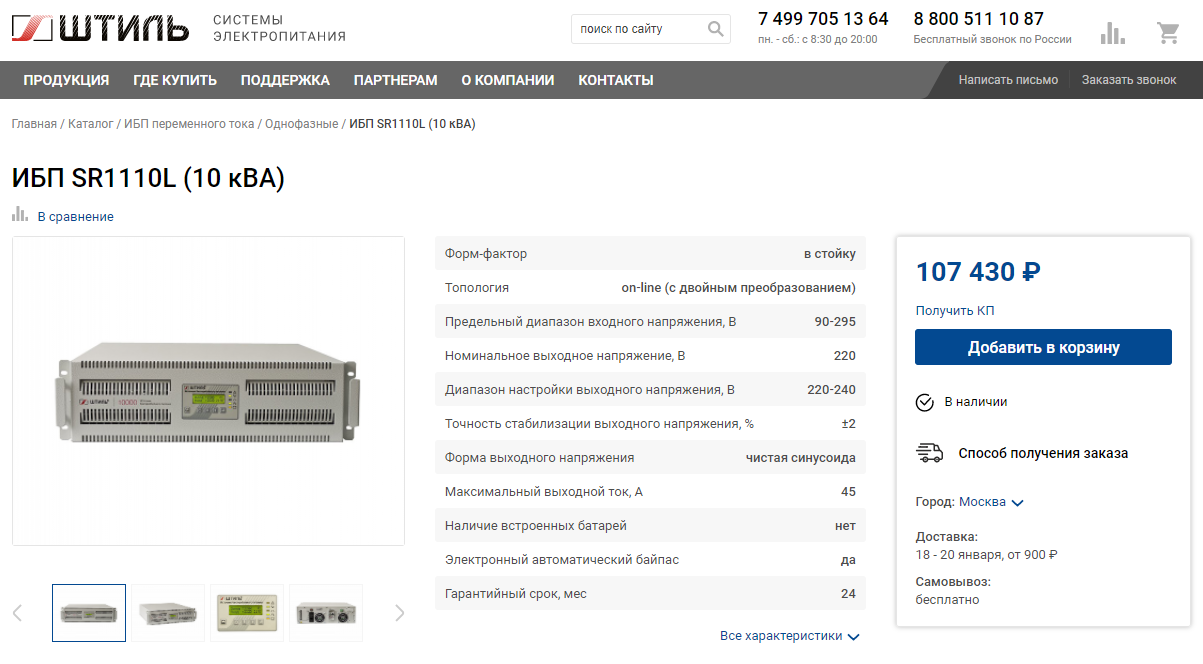Viewport: 1203px width, 664px height.
Task: Open comparison chart icon in header
Action: pyautogui.click(x=1112, y=33)
